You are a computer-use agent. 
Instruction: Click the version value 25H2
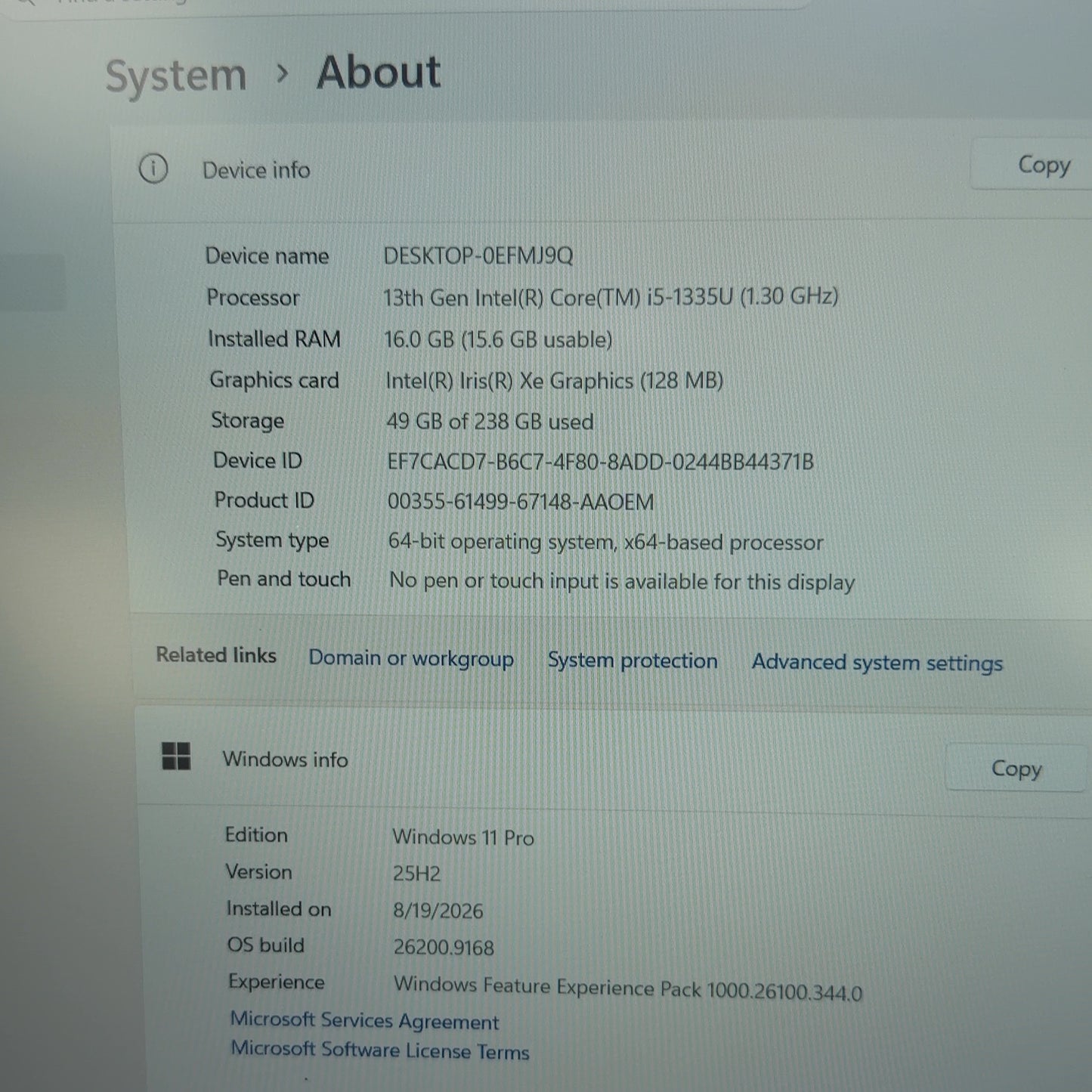click(x=416, y=874)
